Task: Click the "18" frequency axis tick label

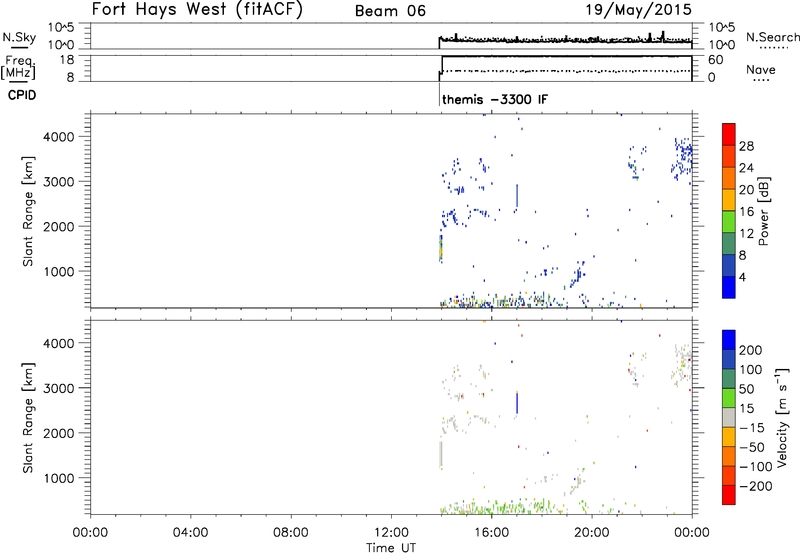Action: [x=67, y=59]
